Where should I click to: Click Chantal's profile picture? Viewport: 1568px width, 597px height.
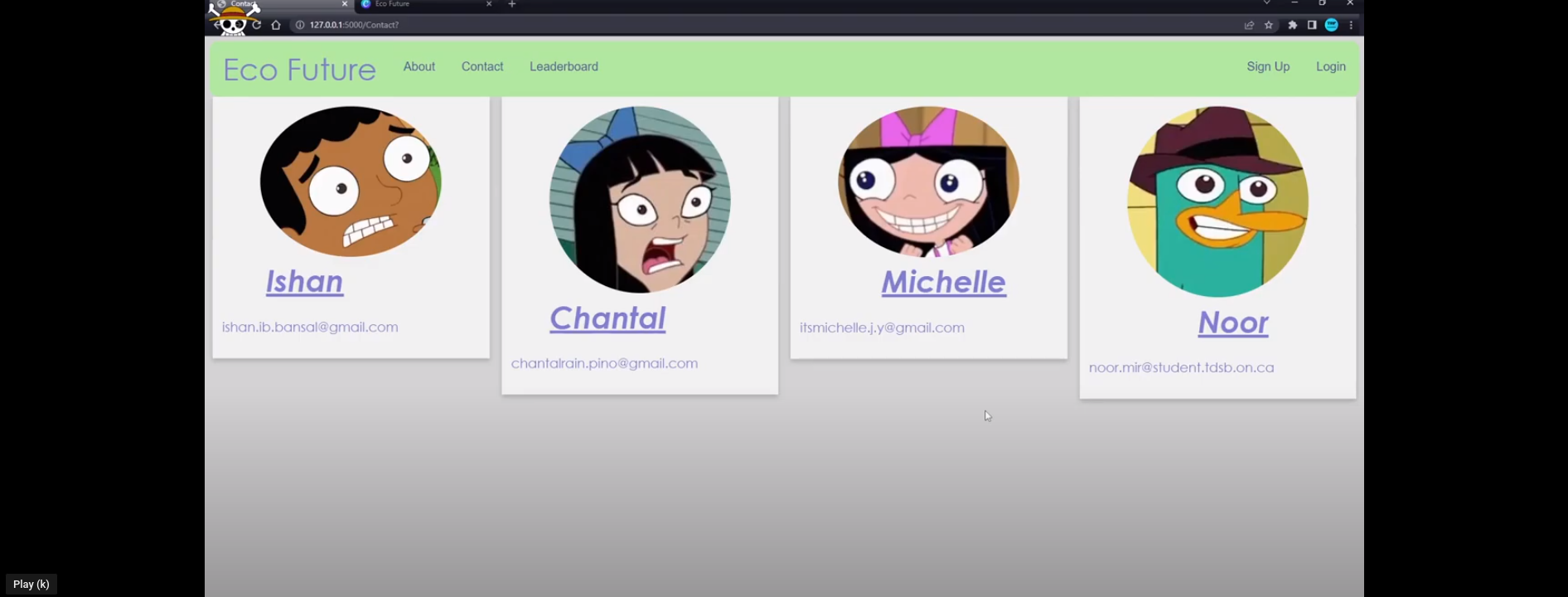pyautogui.click(x=640, y=199)
